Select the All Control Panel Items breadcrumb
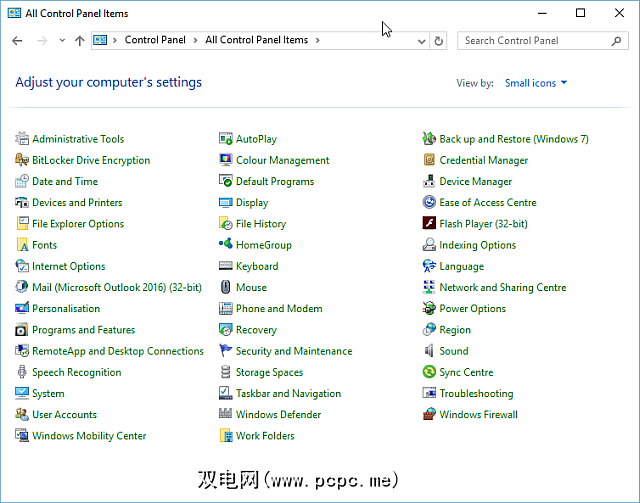The height and width of the screenshot is (503, 640). [256, 40]
